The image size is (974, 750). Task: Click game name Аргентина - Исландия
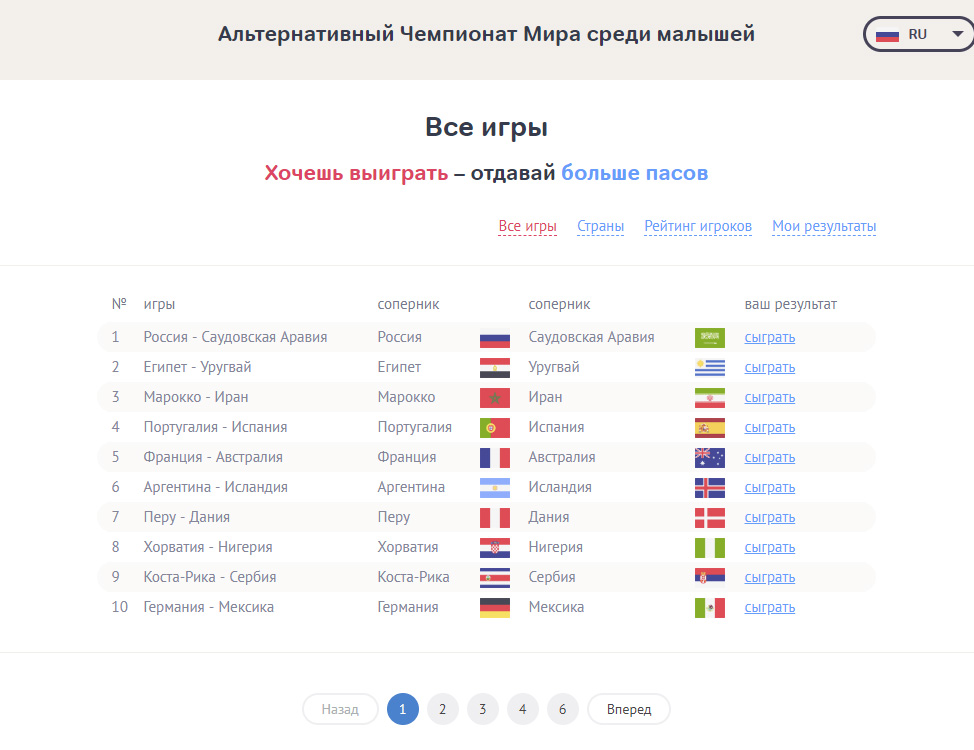(216, 487)
